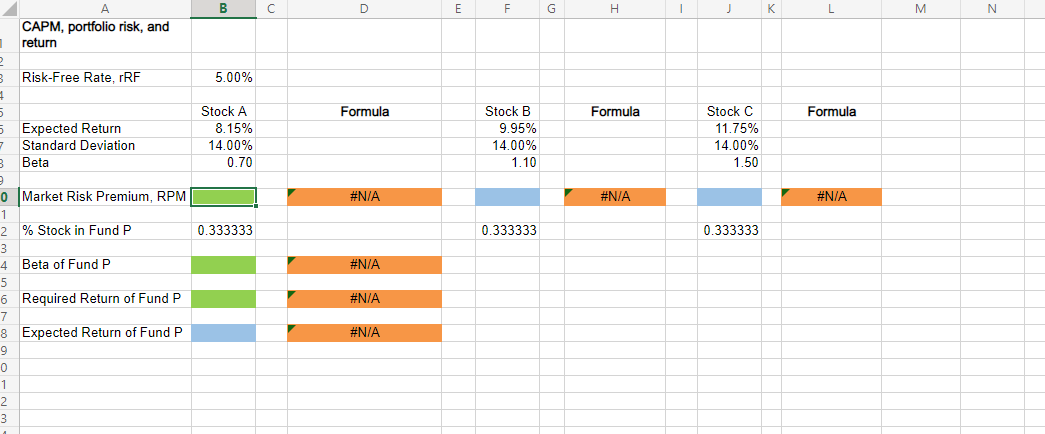Viewport: 1045px width, 434px height.
Task: Select the column M header
Action: (920, 9)
